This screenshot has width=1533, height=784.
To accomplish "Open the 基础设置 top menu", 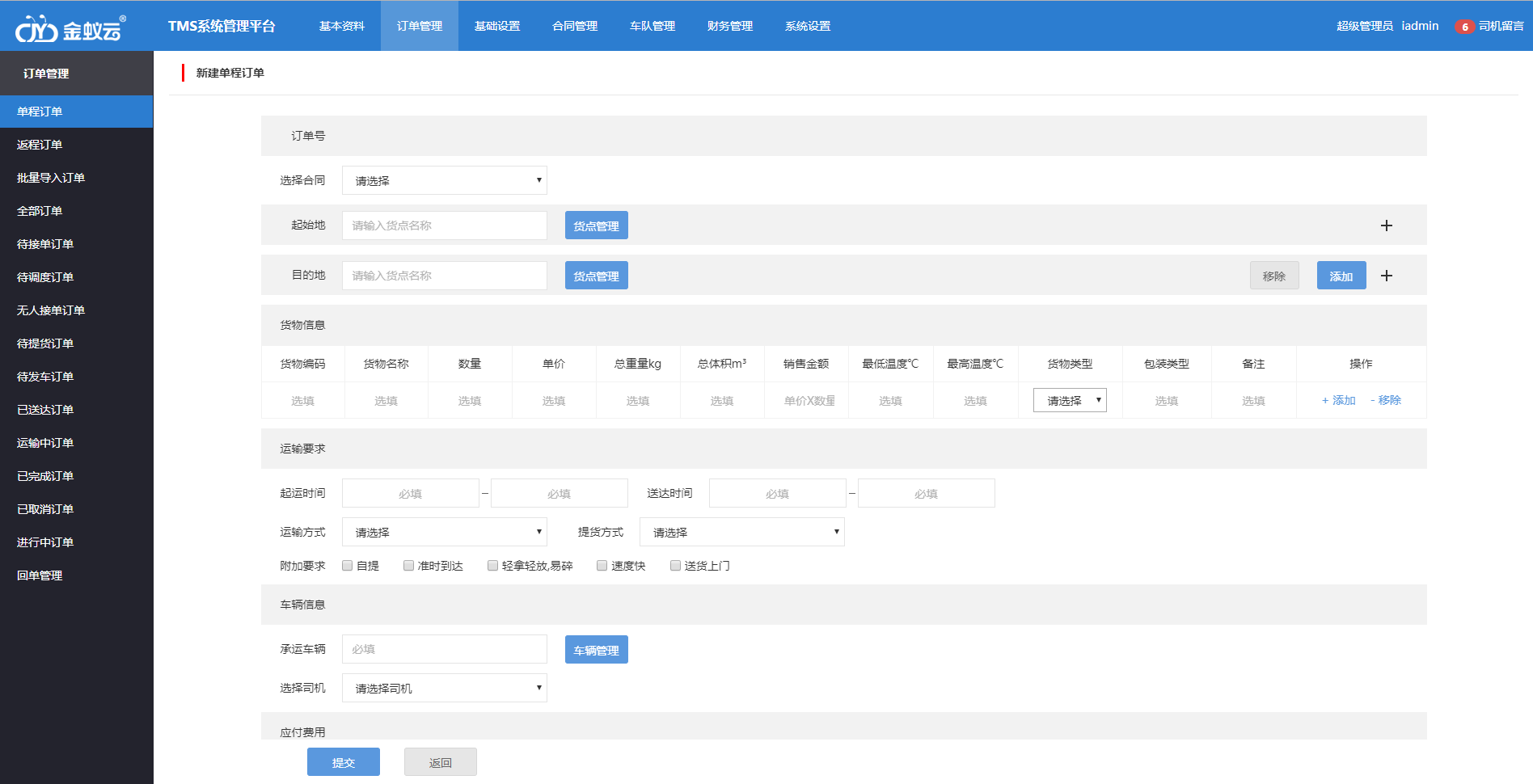I will (x=497, y=26).
